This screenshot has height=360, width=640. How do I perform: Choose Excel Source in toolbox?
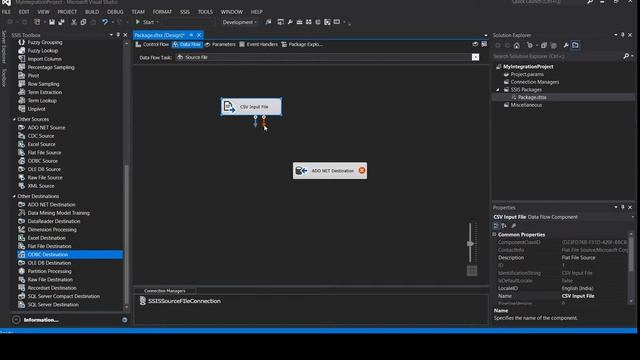[41, 144]
